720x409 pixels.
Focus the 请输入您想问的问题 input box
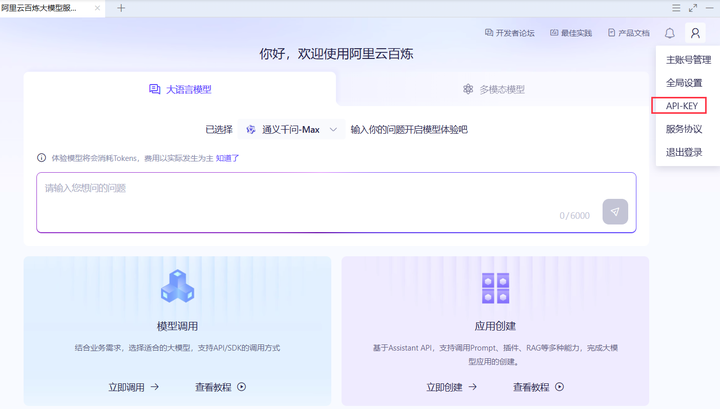[x=336, y=202]
